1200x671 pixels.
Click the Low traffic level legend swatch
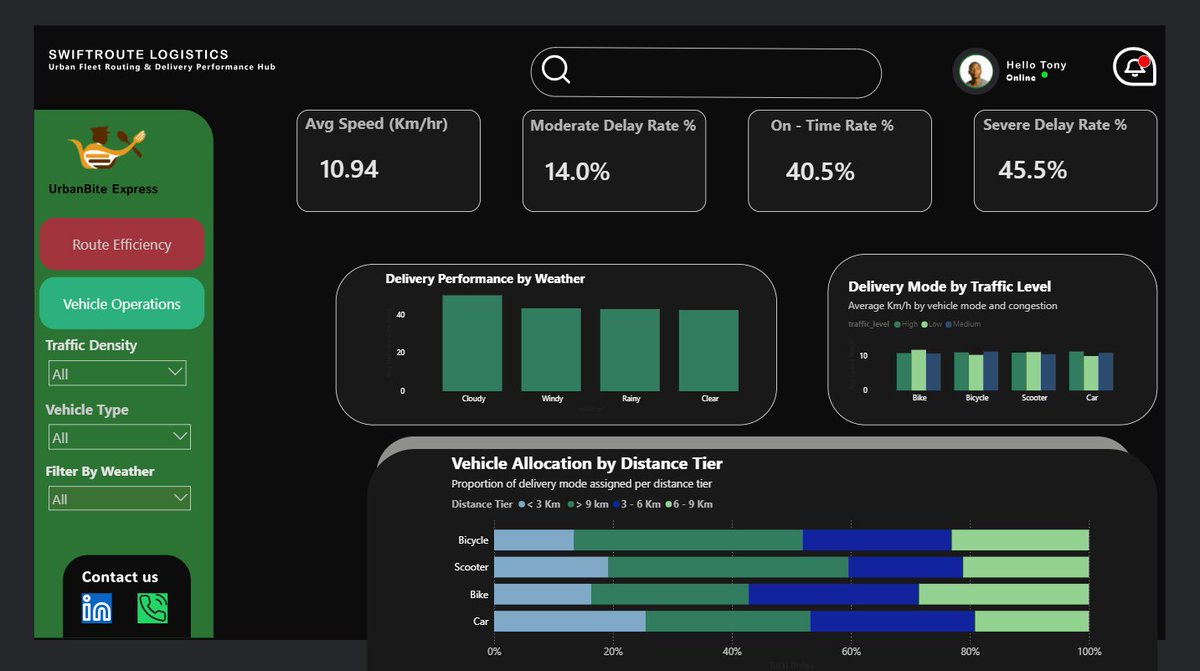pos(926,325)
